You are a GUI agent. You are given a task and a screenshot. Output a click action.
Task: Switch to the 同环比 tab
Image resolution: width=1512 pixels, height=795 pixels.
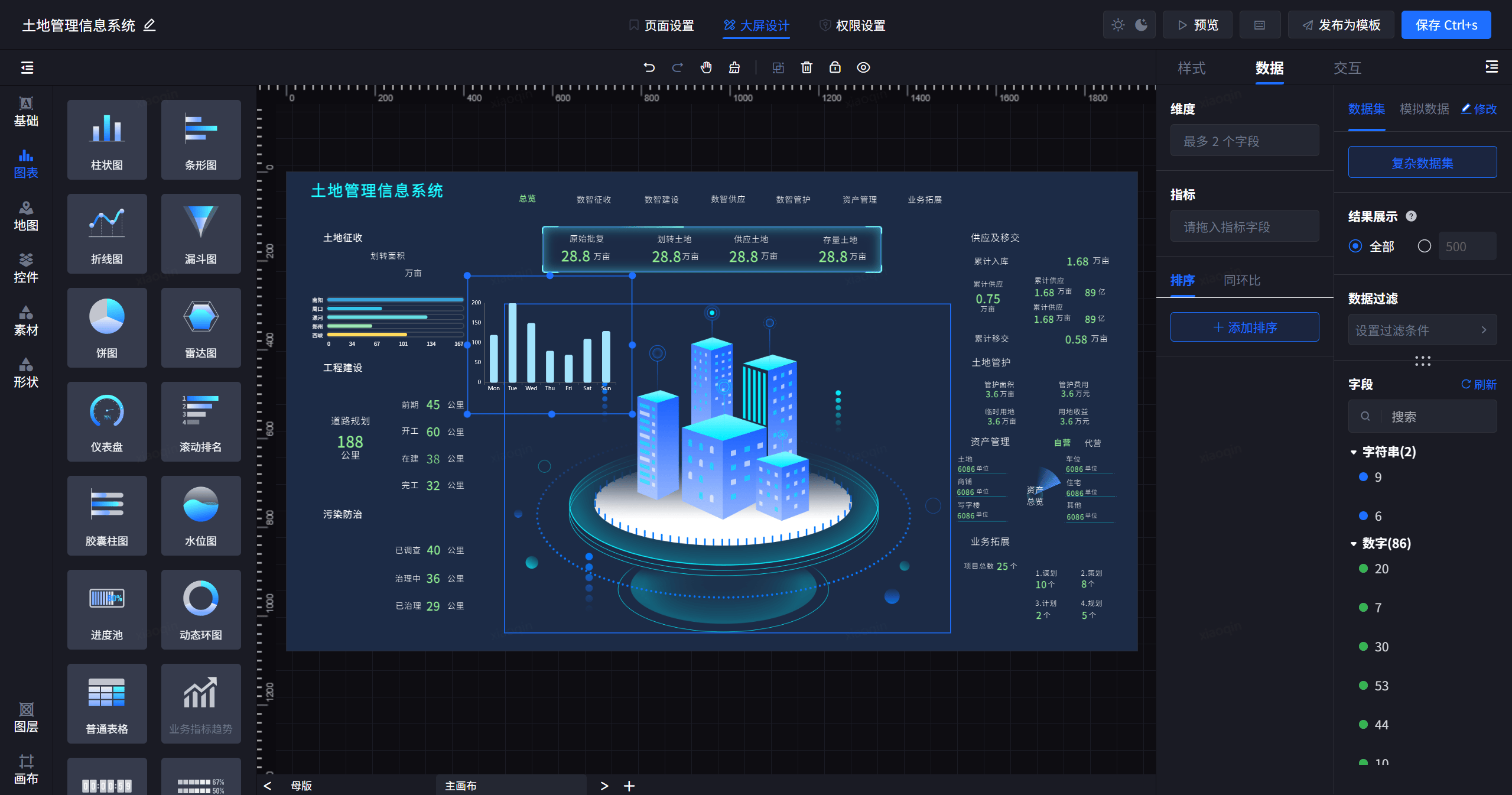pos(1242,280)
